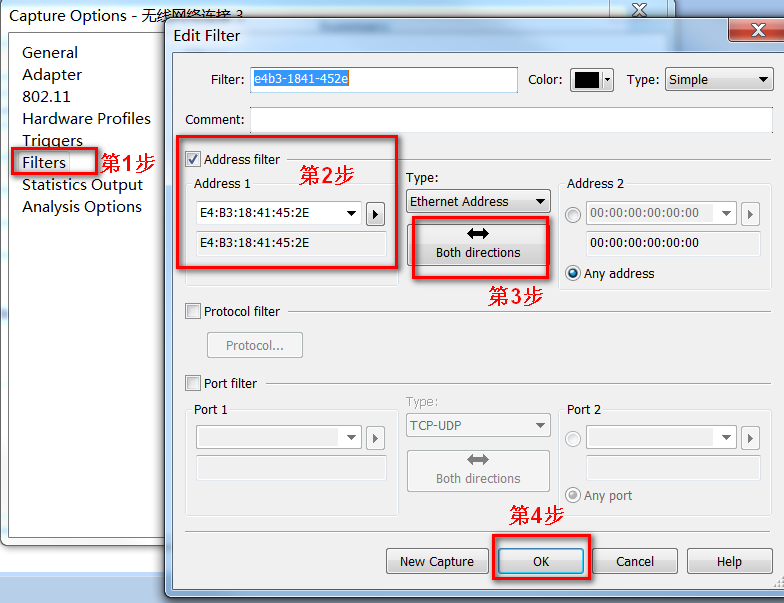Viewport: 784px width, 603px height.
Task: Select the Any address radio button
Action: 573,273
